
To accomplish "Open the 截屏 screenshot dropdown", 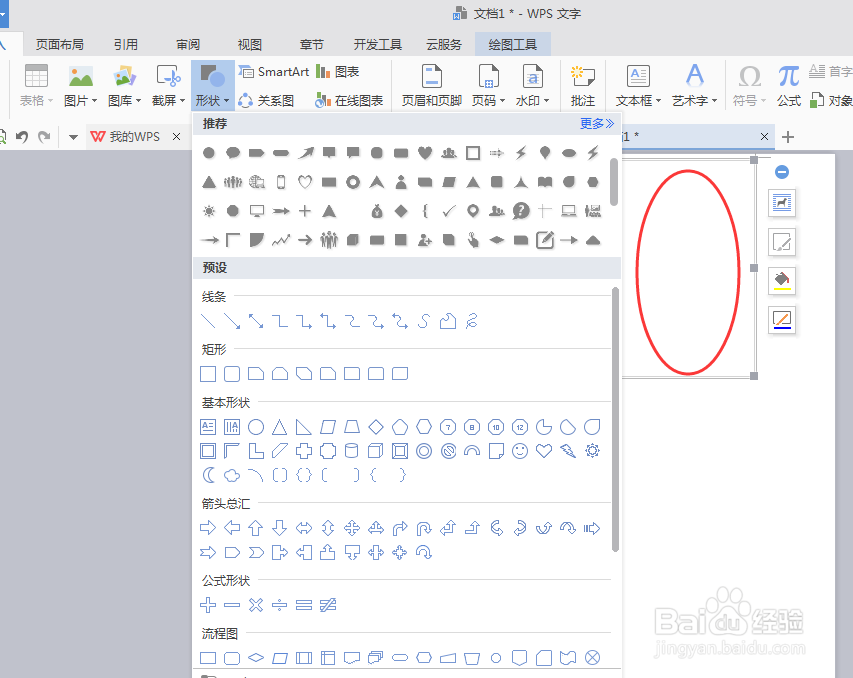I will (x=169, y=85).
